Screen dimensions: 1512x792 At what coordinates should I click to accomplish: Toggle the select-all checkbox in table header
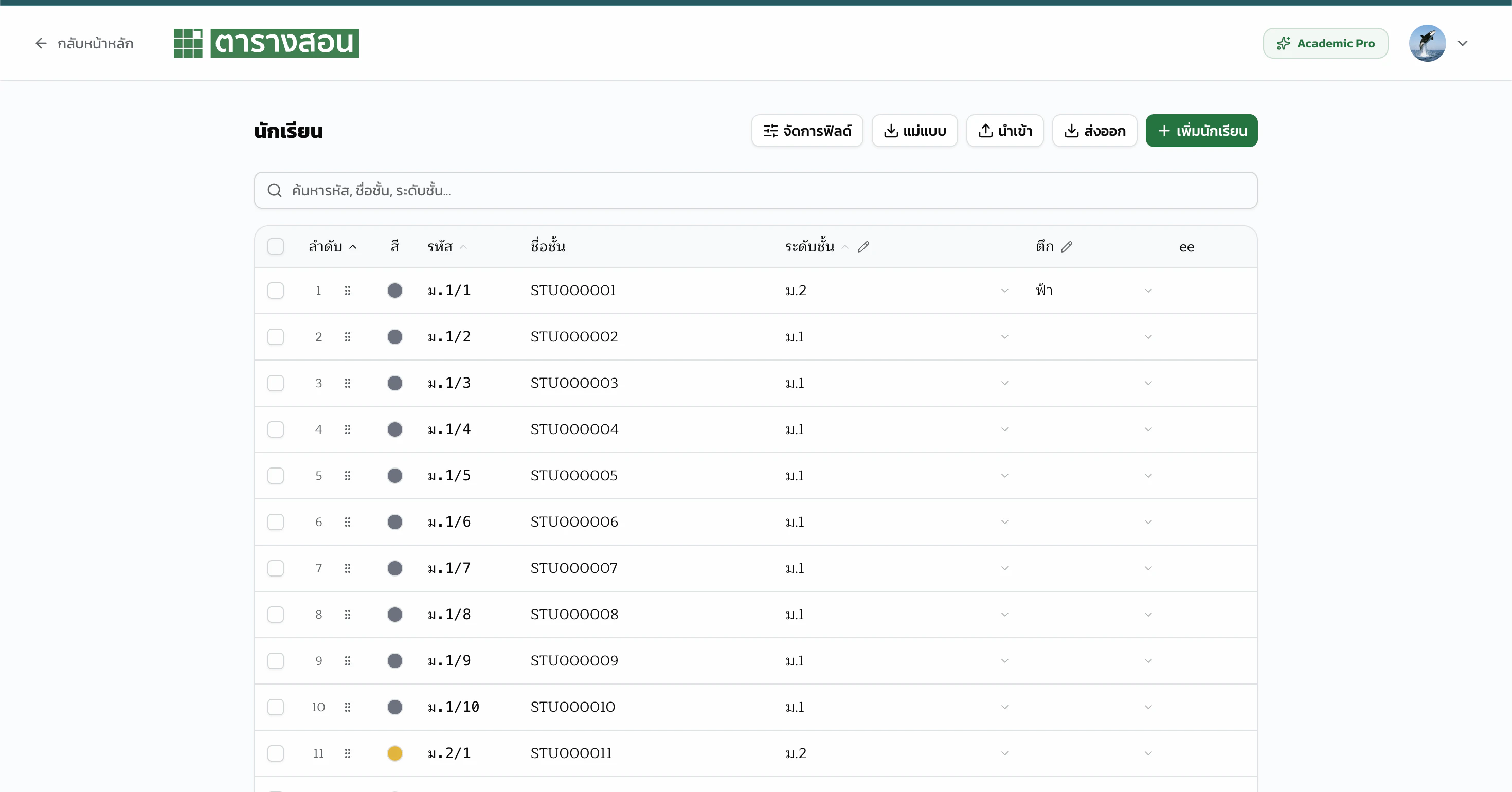275,246
